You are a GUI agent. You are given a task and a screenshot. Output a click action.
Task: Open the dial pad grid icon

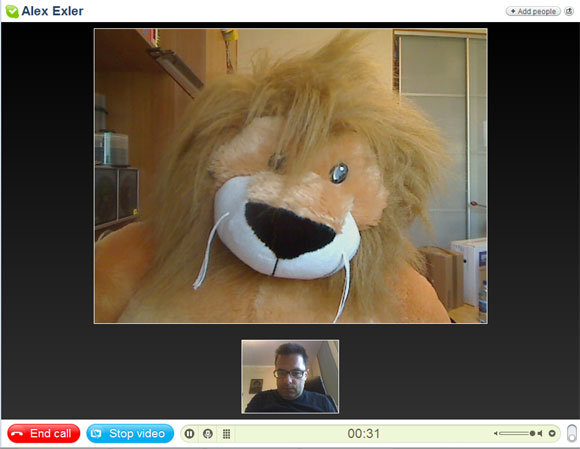pyautogui.click(x=226, y=433)
